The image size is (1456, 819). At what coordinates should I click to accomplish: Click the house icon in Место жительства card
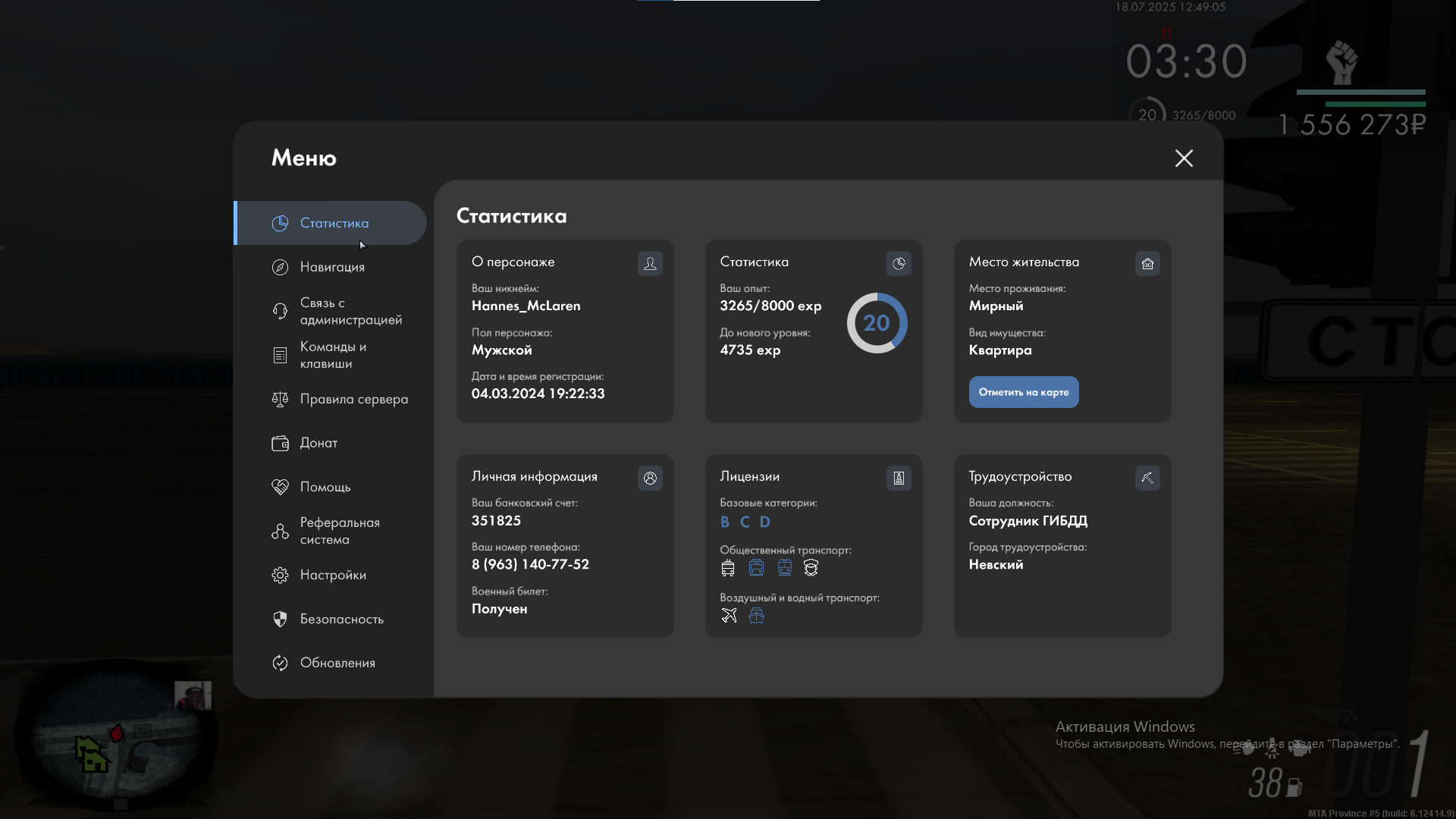point(1147,263)
